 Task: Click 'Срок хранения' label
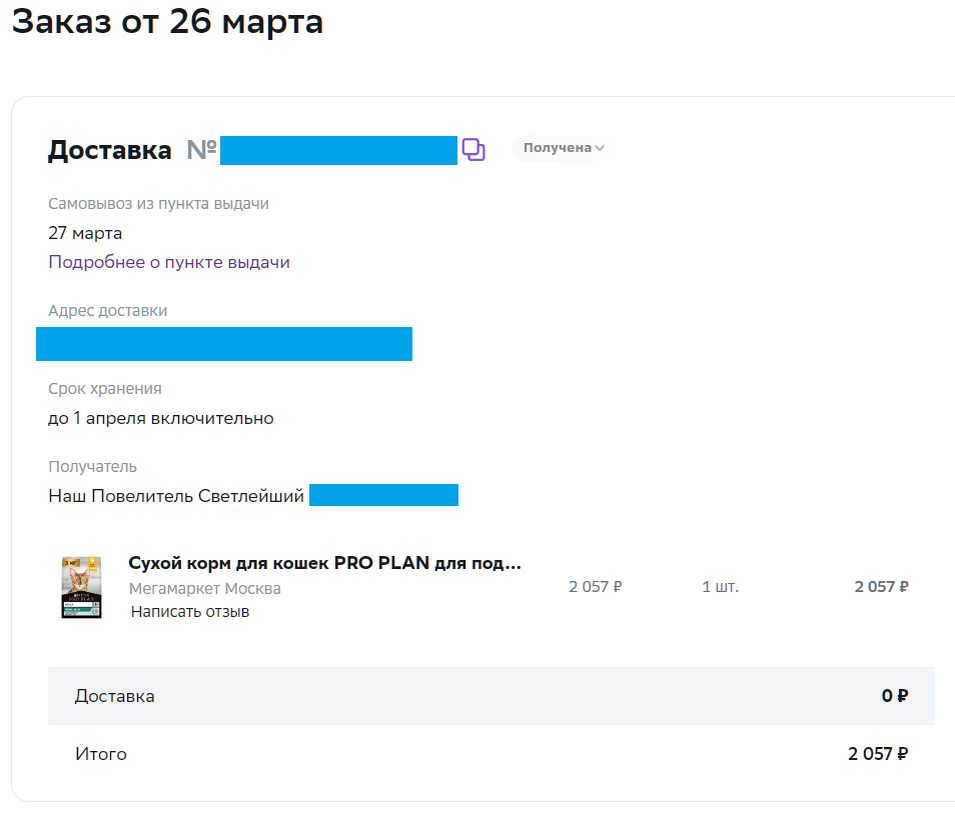click(x=105, y=389)
